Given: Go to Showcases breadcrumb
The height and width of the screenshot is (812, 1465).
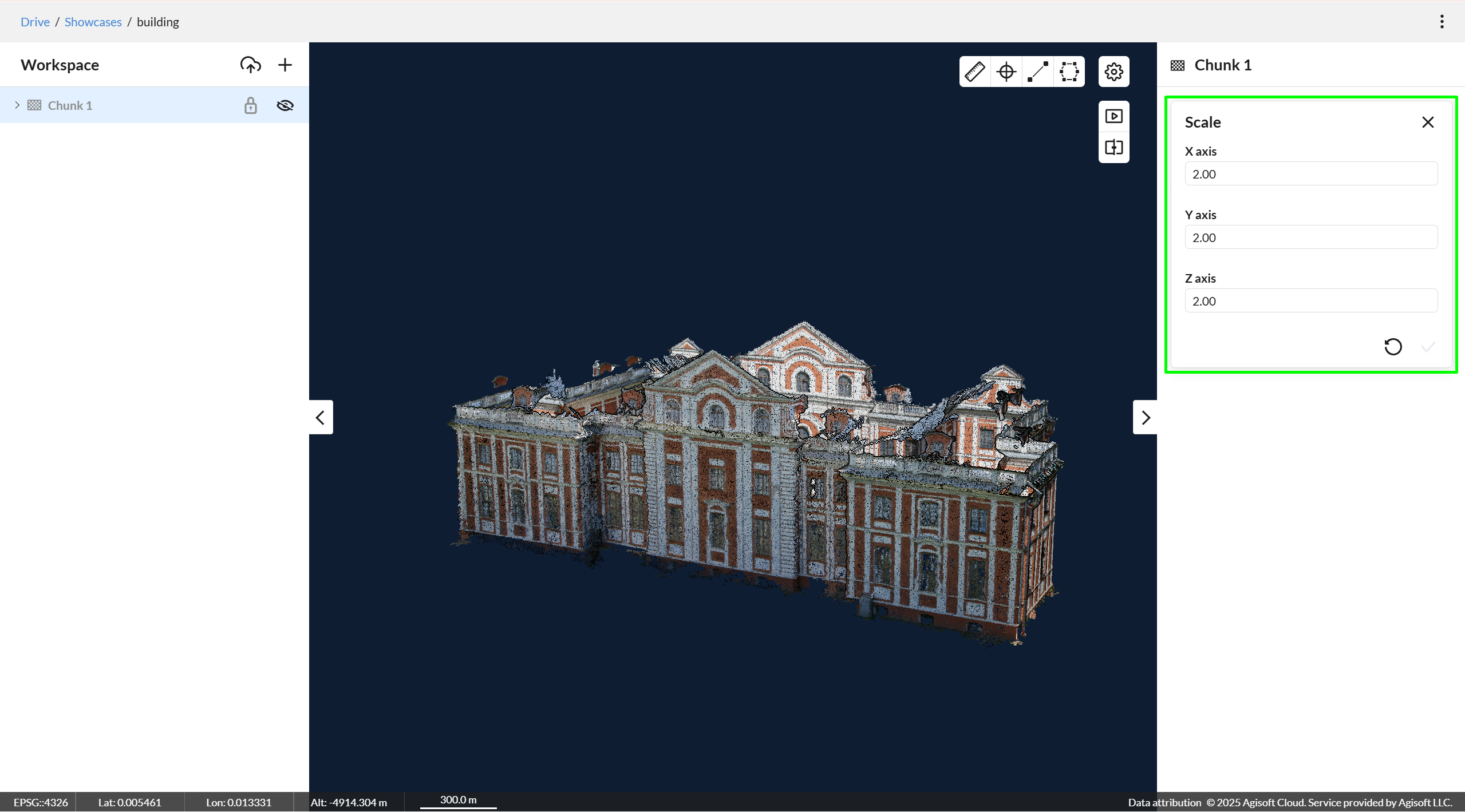Looking at the screenshot, I should click(x=93, y=22).
